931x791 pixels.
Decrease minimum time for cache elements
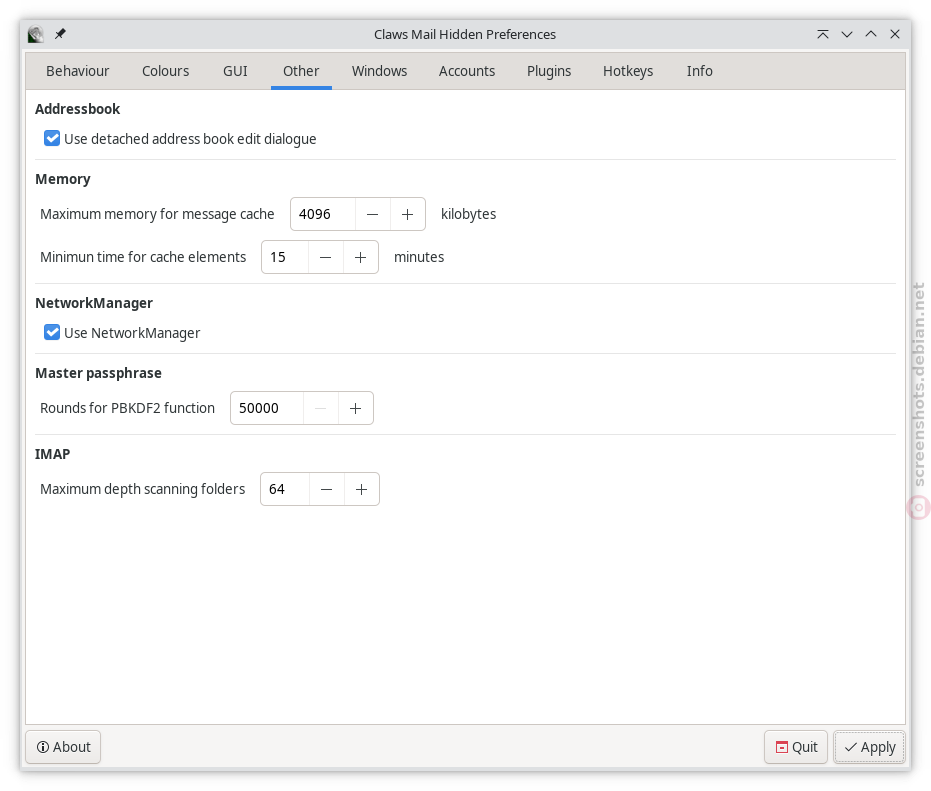(x=325, y=257)
